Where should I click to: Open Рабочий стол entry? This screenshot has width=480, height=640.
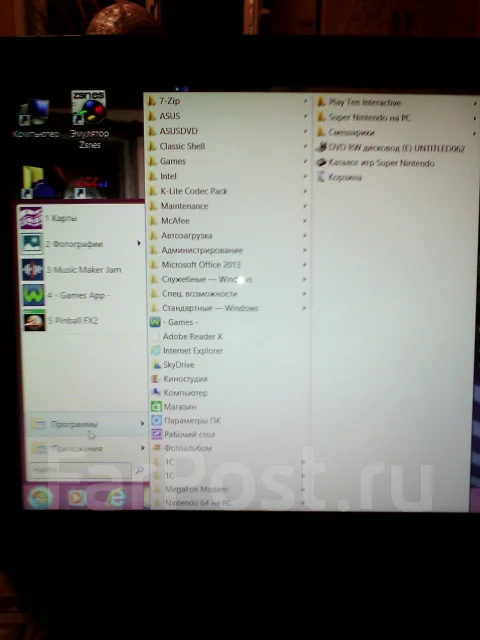(183, 434)
